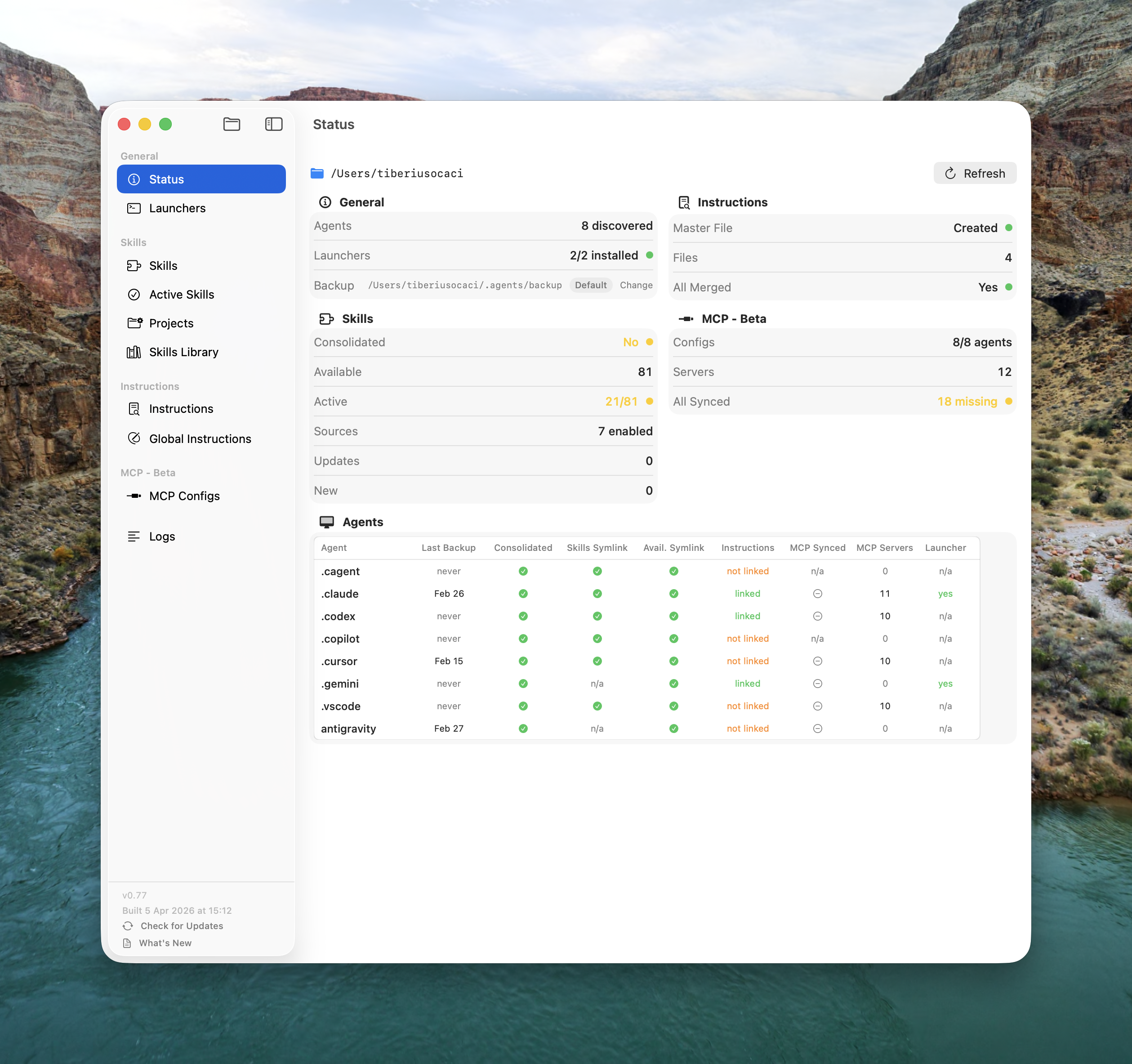Select the Skills section icon in sidebar
This screenshot has height=1064, width=1132.
click(134, 265)
